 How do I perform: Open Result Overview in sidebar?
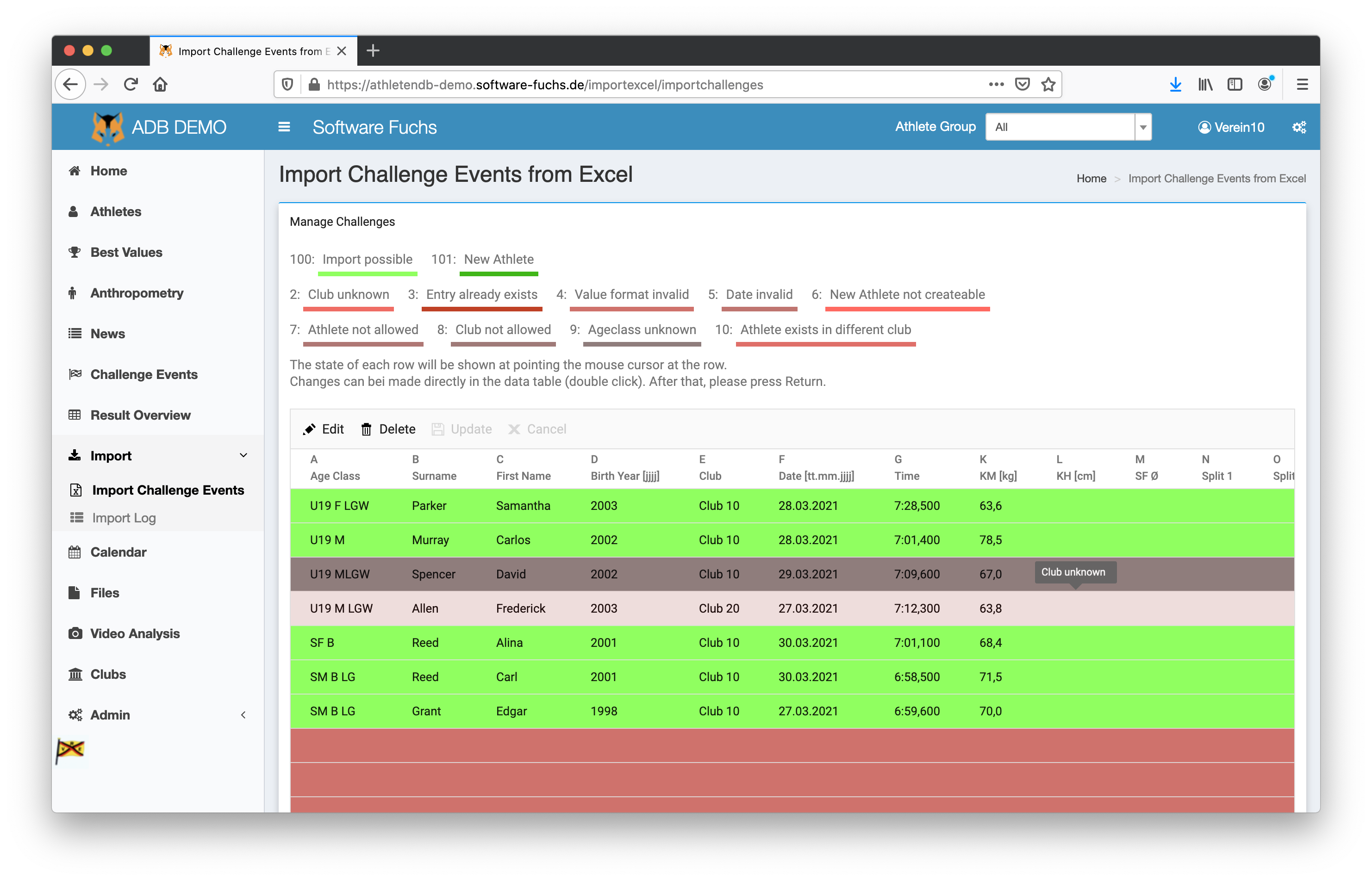tap(140, 415)
